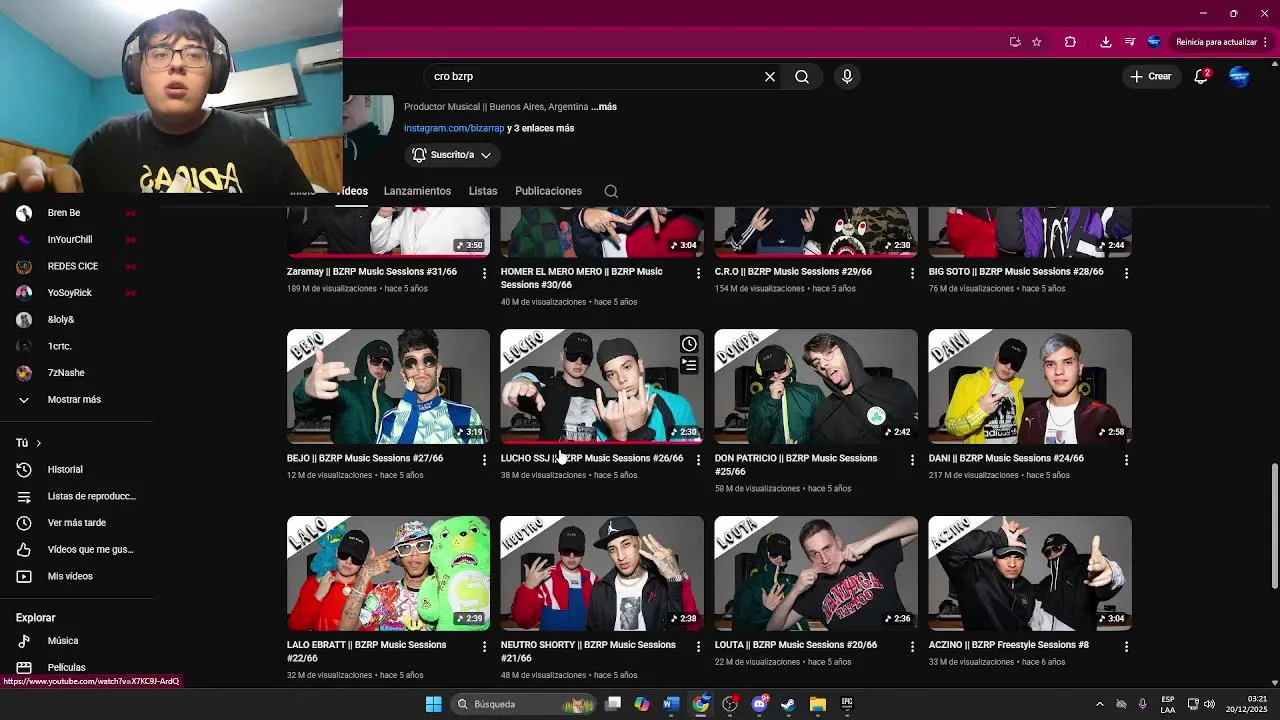Switch to the Publicaciones tab
The width and height of the screenshot is (1280, 720).
(x=548, y=191)
